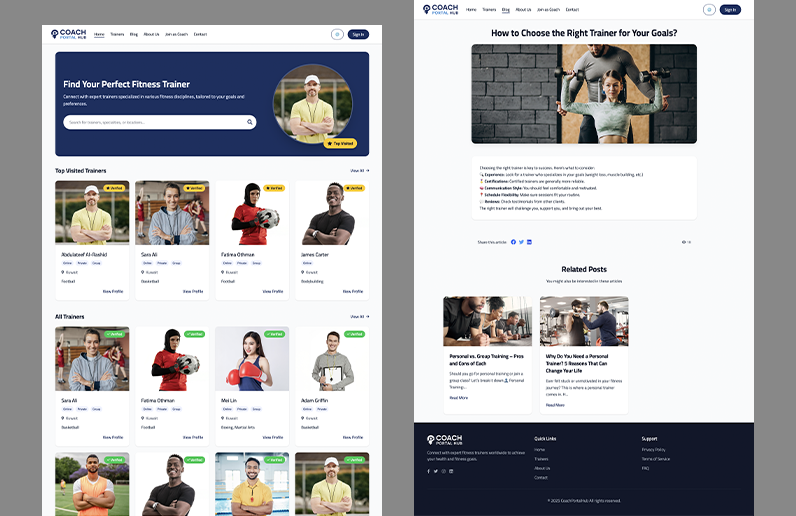
Task: Share the article via the Twitter icon
Action: pos(521,242)
